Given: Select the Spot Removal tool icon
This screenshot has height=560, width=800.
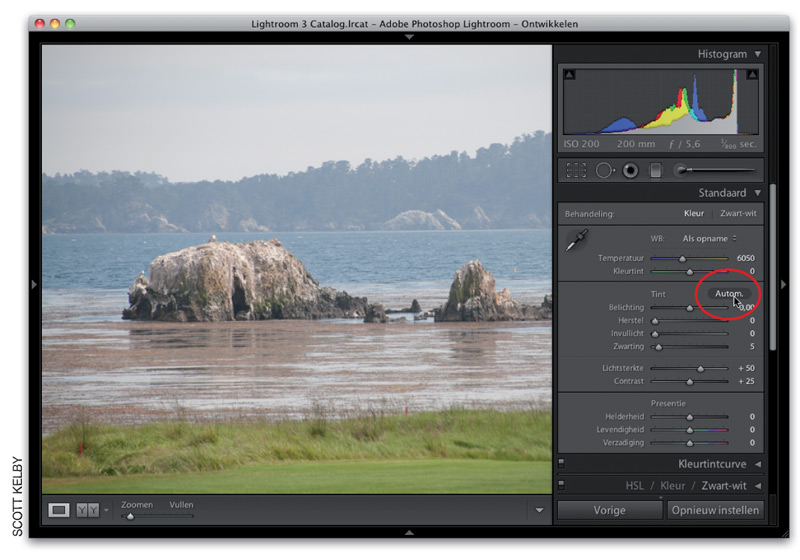Looking at the screenshot, I should point(605,170).
